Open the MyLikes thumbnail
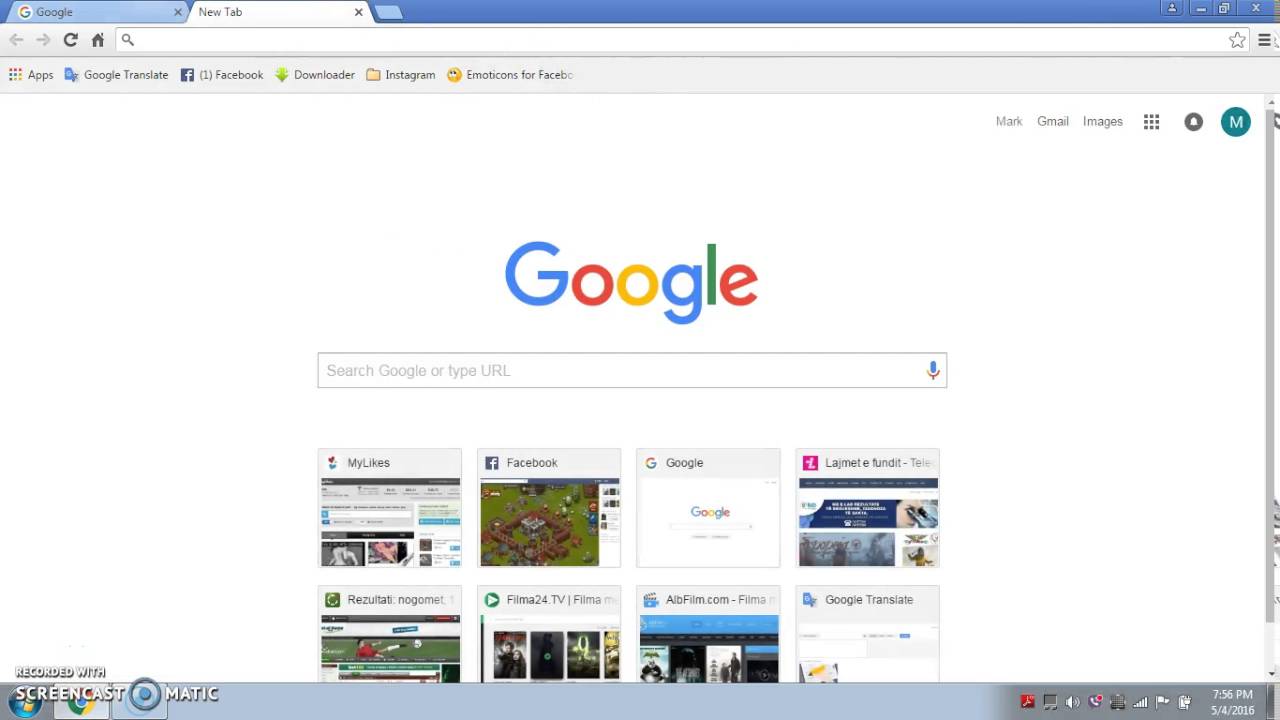 pos(390,508)
